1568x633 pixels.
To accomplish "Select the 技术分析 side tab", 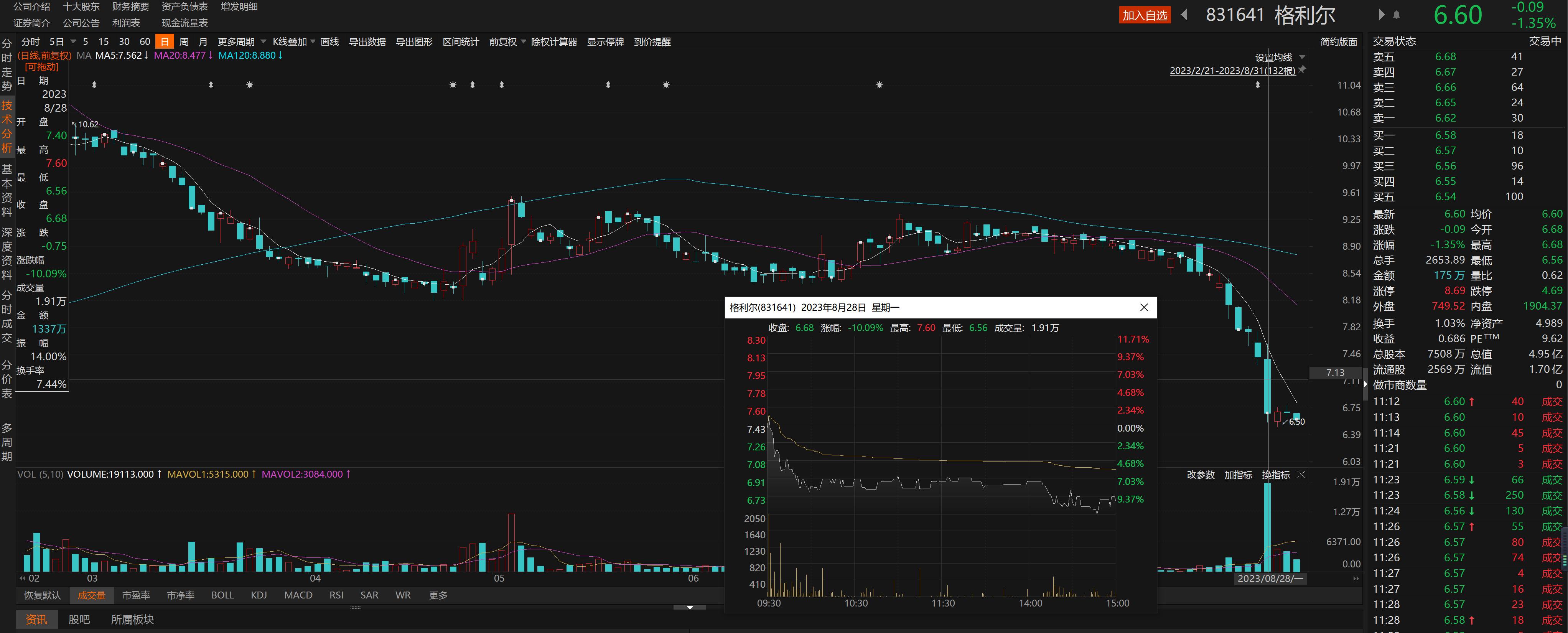I will [7, 126].
